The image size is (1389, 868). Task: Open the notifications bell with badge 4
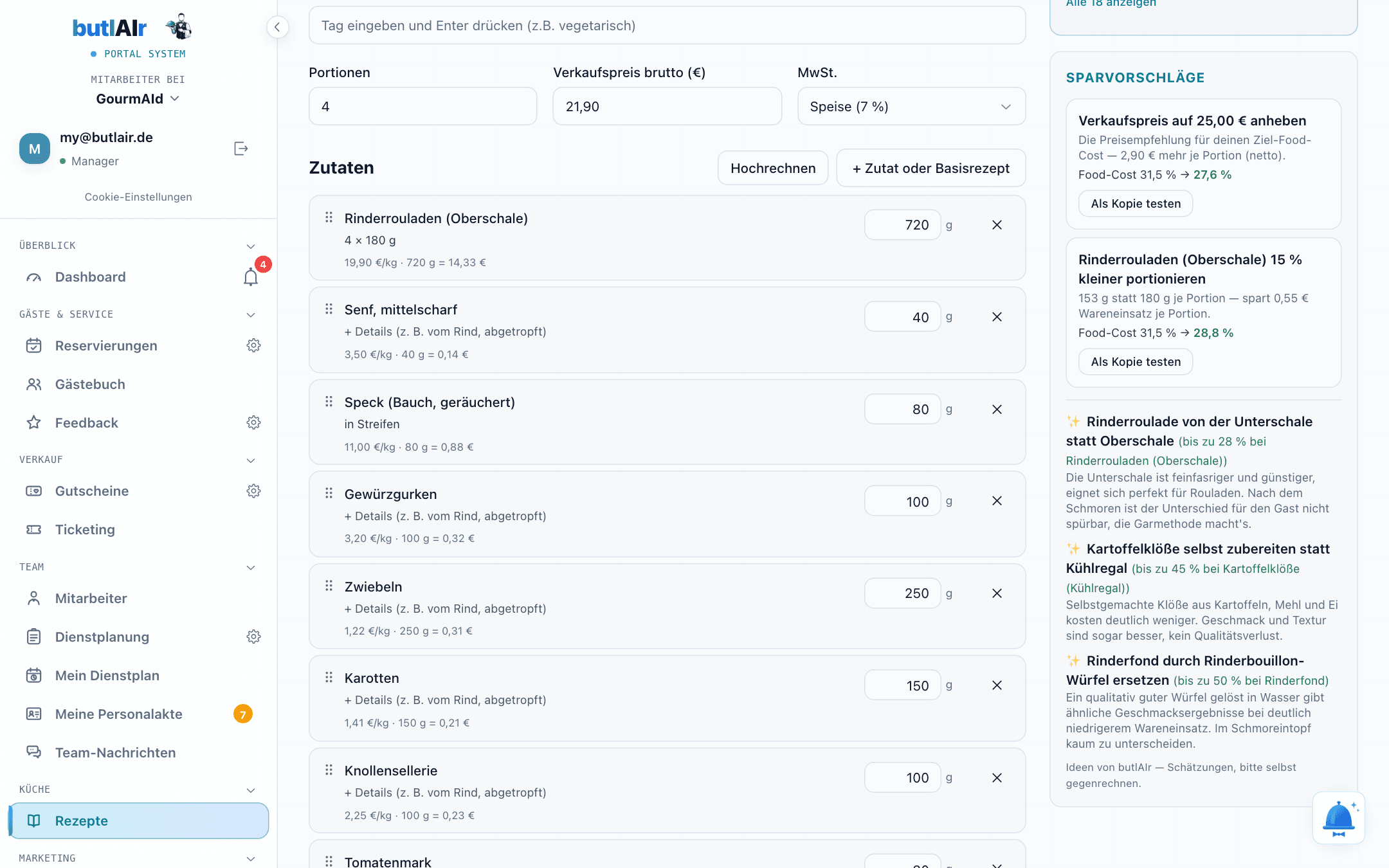[x=251, y=277]
